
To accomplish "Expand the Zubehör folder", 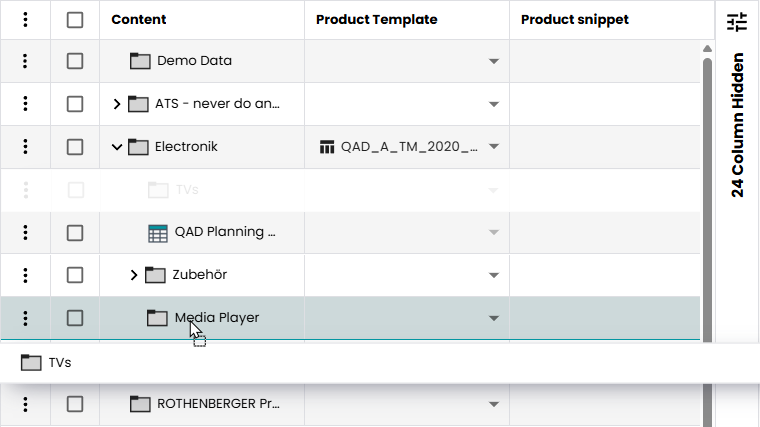I will pos(134,275).
